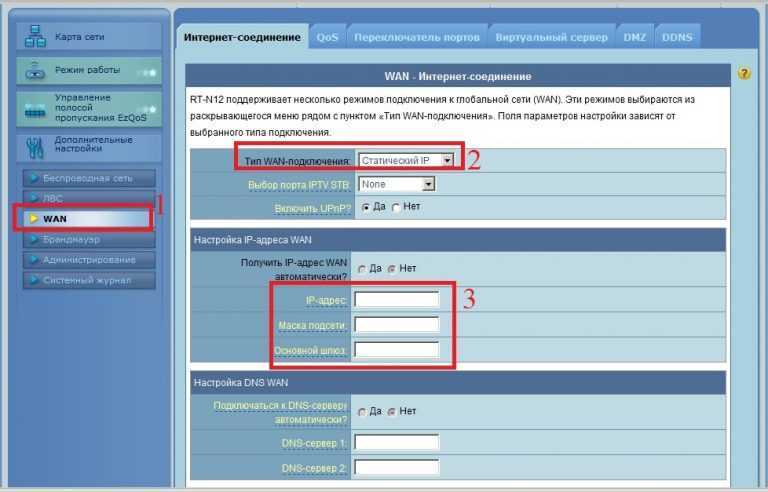Open Управление полосой пропускания EzQoS
The width and height of the screenshot is (768, 492).
(x=89, y=109)
